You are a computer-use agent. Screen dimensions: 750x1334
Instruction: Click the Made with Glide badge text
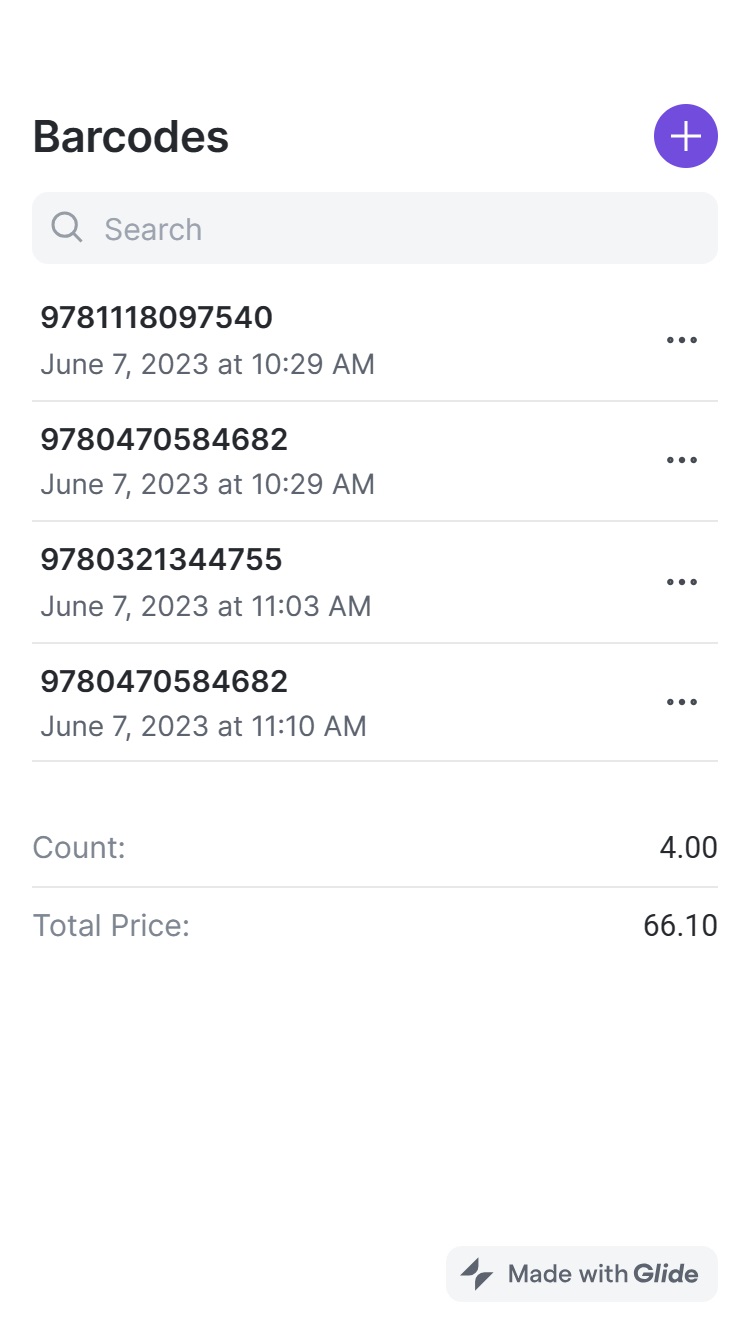[603, 1274]
